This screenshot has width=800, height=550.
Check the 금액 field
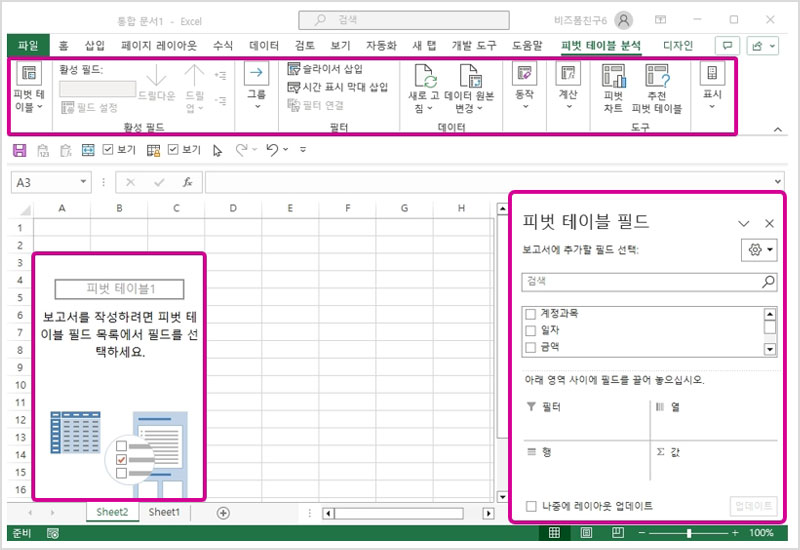(531, 347)
